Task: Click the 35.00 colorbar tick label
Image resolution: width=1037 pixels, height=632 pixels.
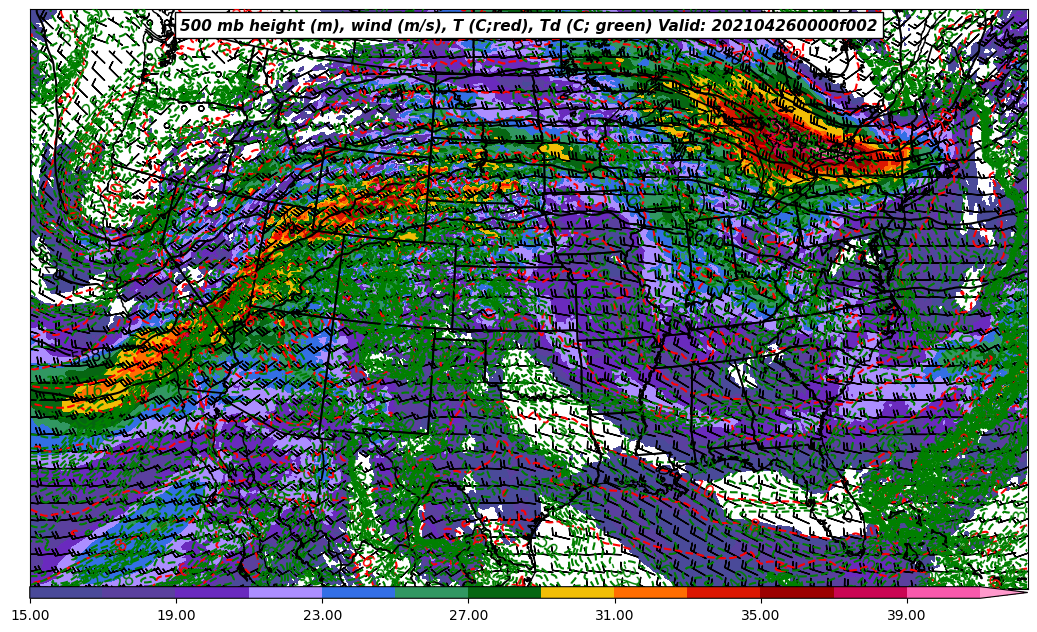Action: click(760, 615)
